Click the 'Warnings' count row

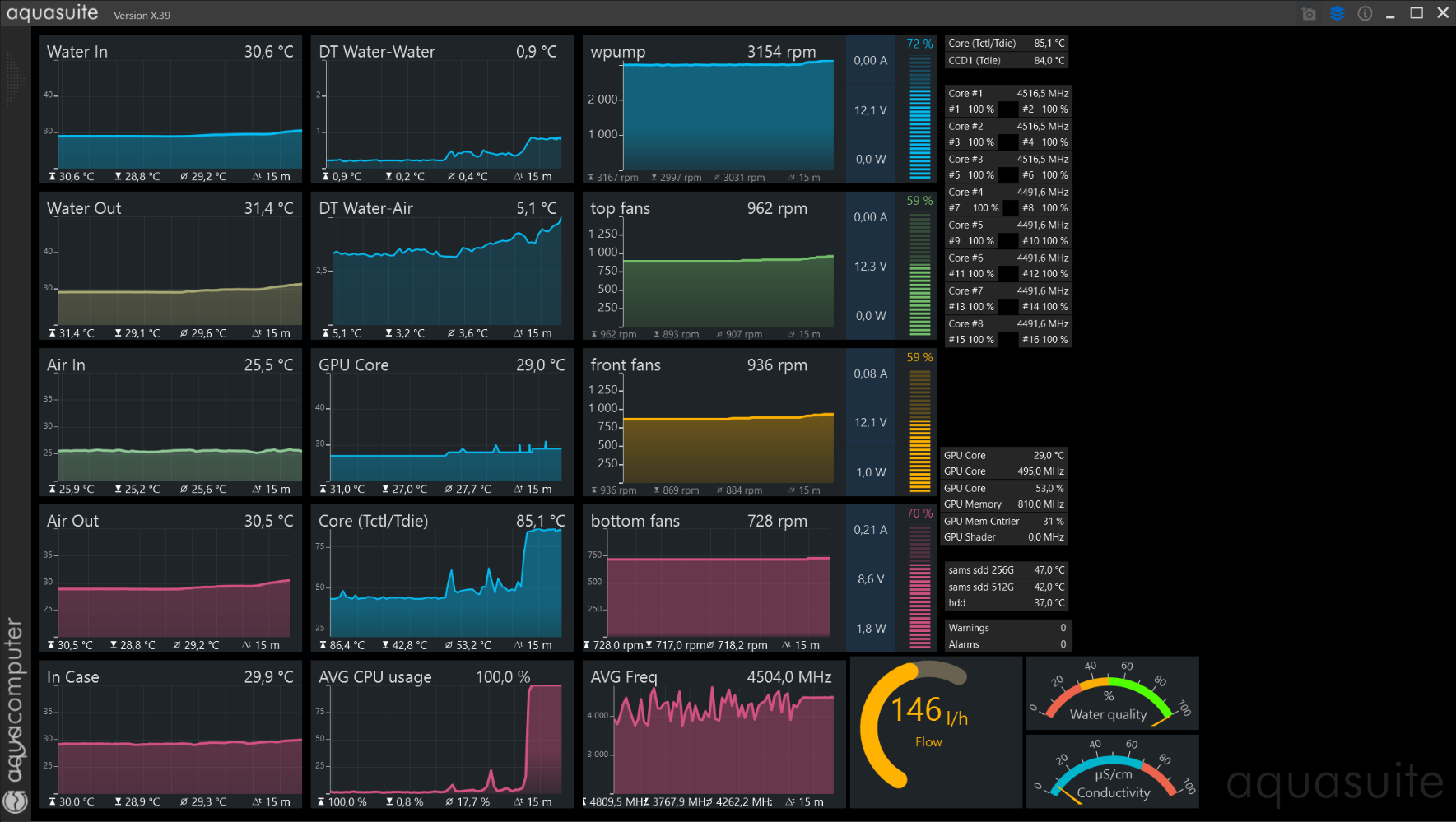(1007, 628)
